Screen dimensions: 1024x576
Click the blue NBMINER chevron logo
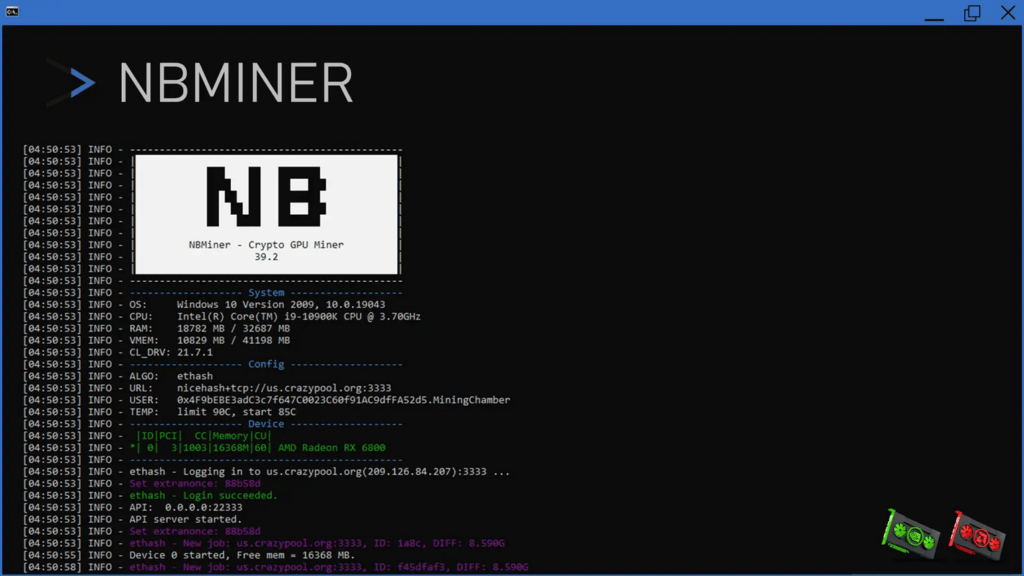point(73,83)
